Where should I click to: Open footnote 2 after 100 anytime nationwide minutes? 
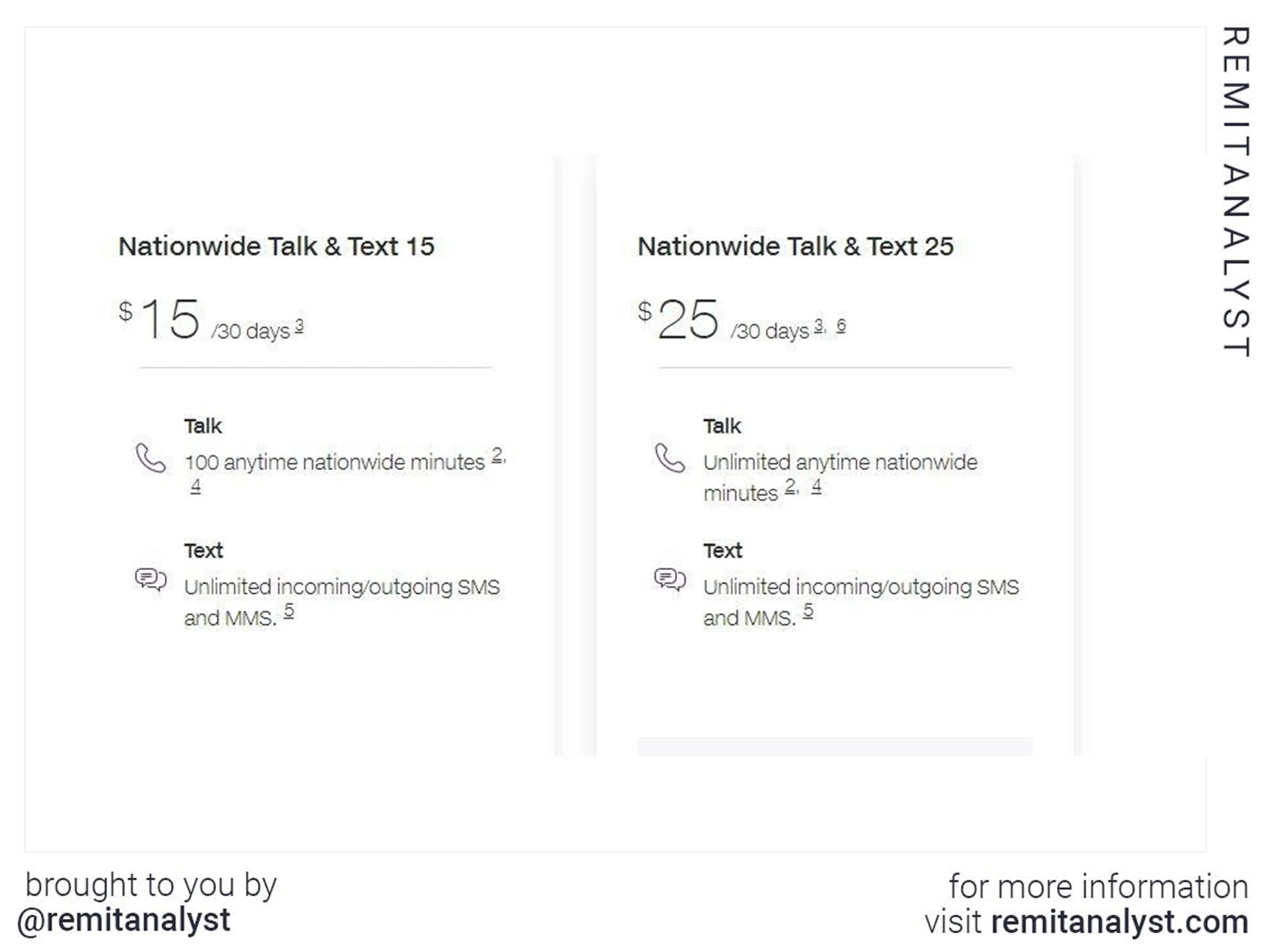click(497, 456)
